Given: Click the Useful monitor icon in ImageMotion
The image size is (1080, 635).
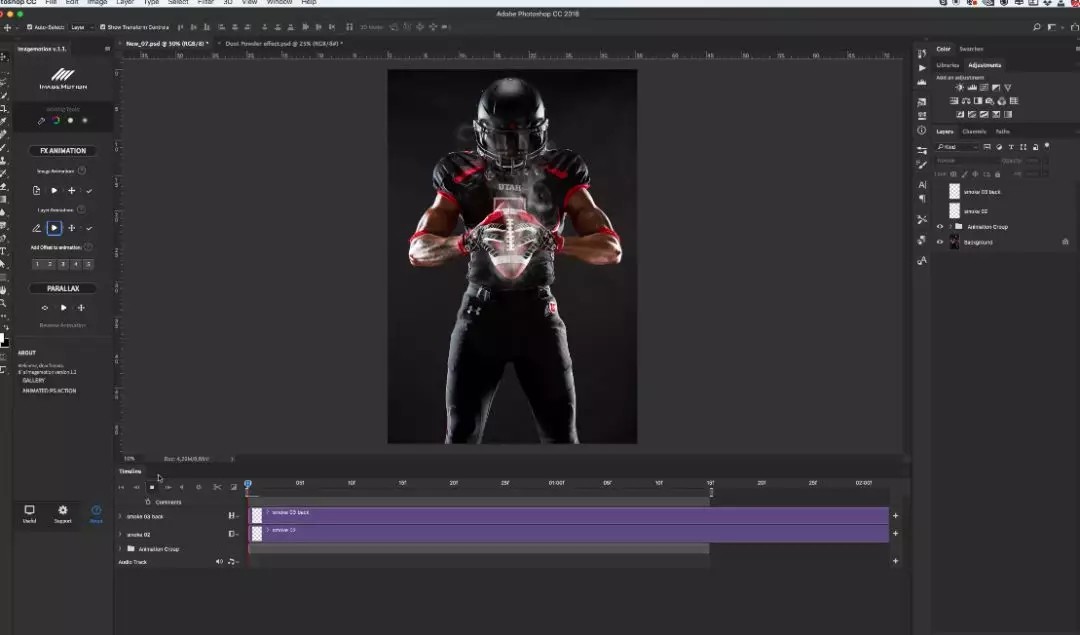Looking at the screenshot, I should [30, 510].
